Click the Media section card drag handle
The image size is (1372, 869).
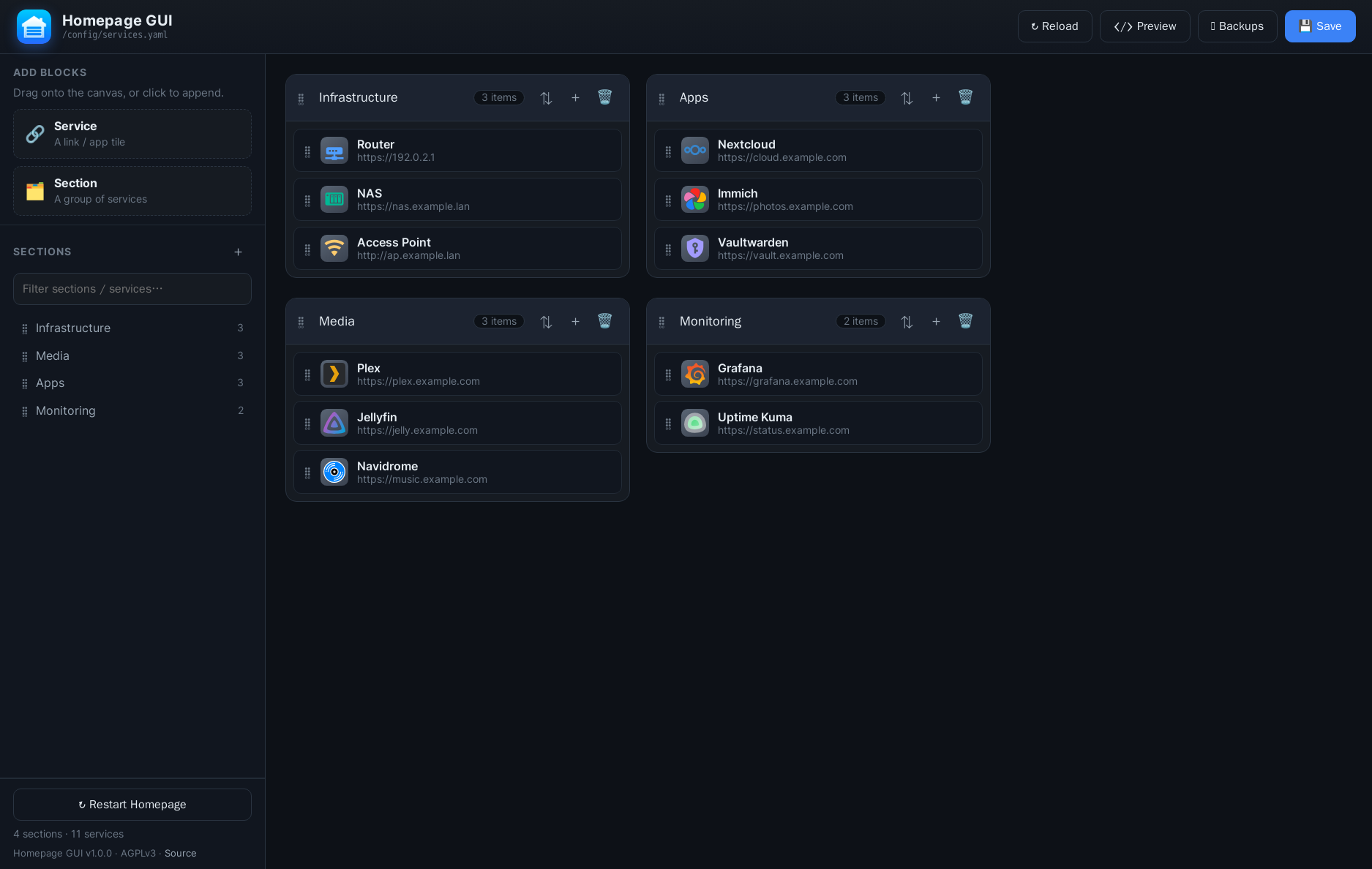[301, 323]
